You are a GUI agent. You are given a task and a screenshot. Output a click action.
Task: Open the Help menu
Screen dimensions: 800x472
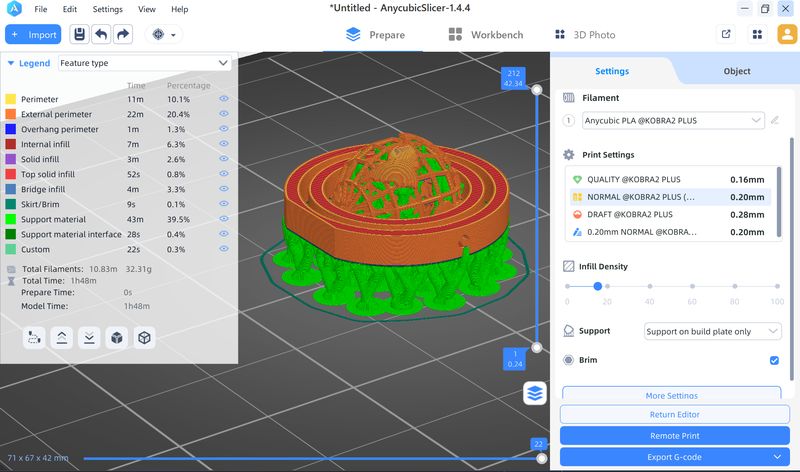pos(179,9)
